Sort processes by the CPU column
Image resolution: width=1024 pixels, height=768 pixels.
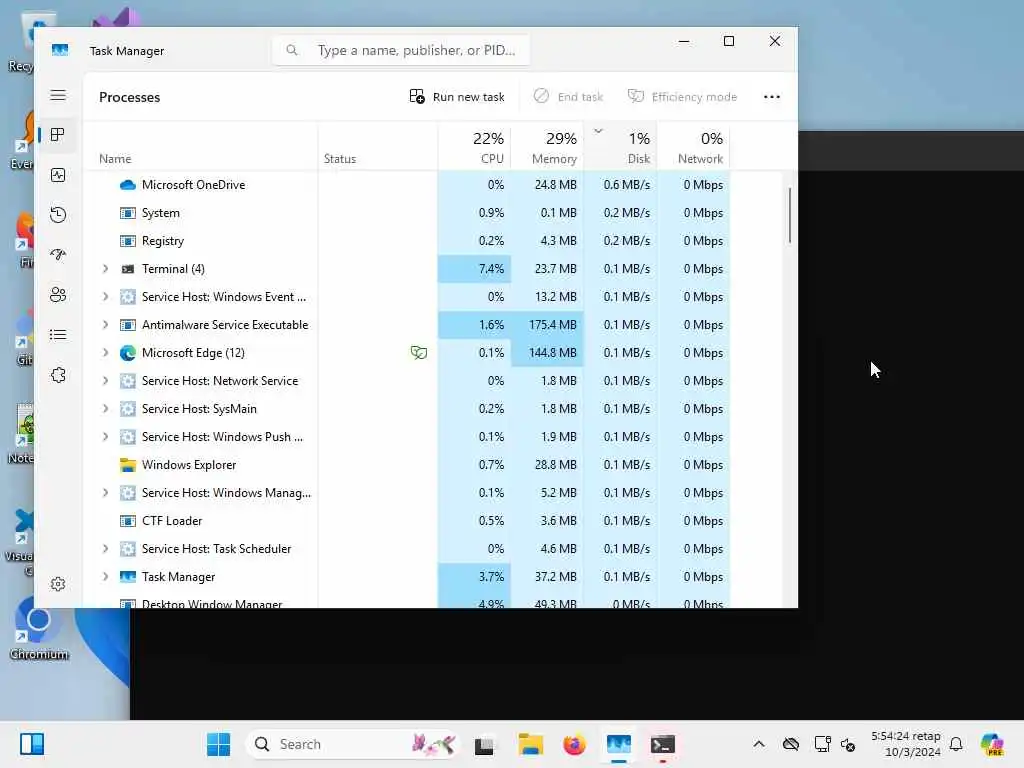474,148
